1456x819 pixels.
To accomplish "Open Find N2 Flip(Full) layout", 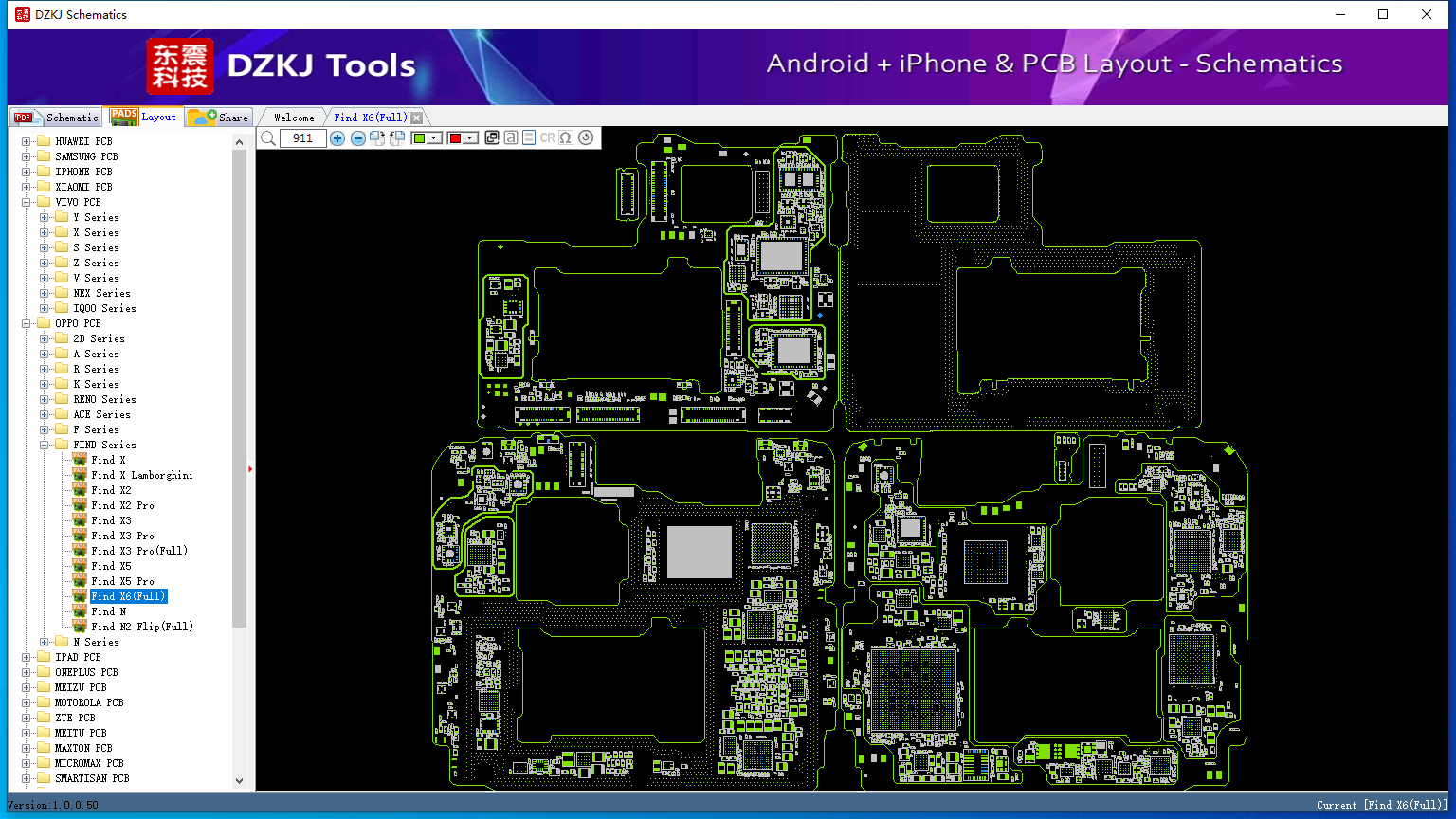I will [142, 627].
